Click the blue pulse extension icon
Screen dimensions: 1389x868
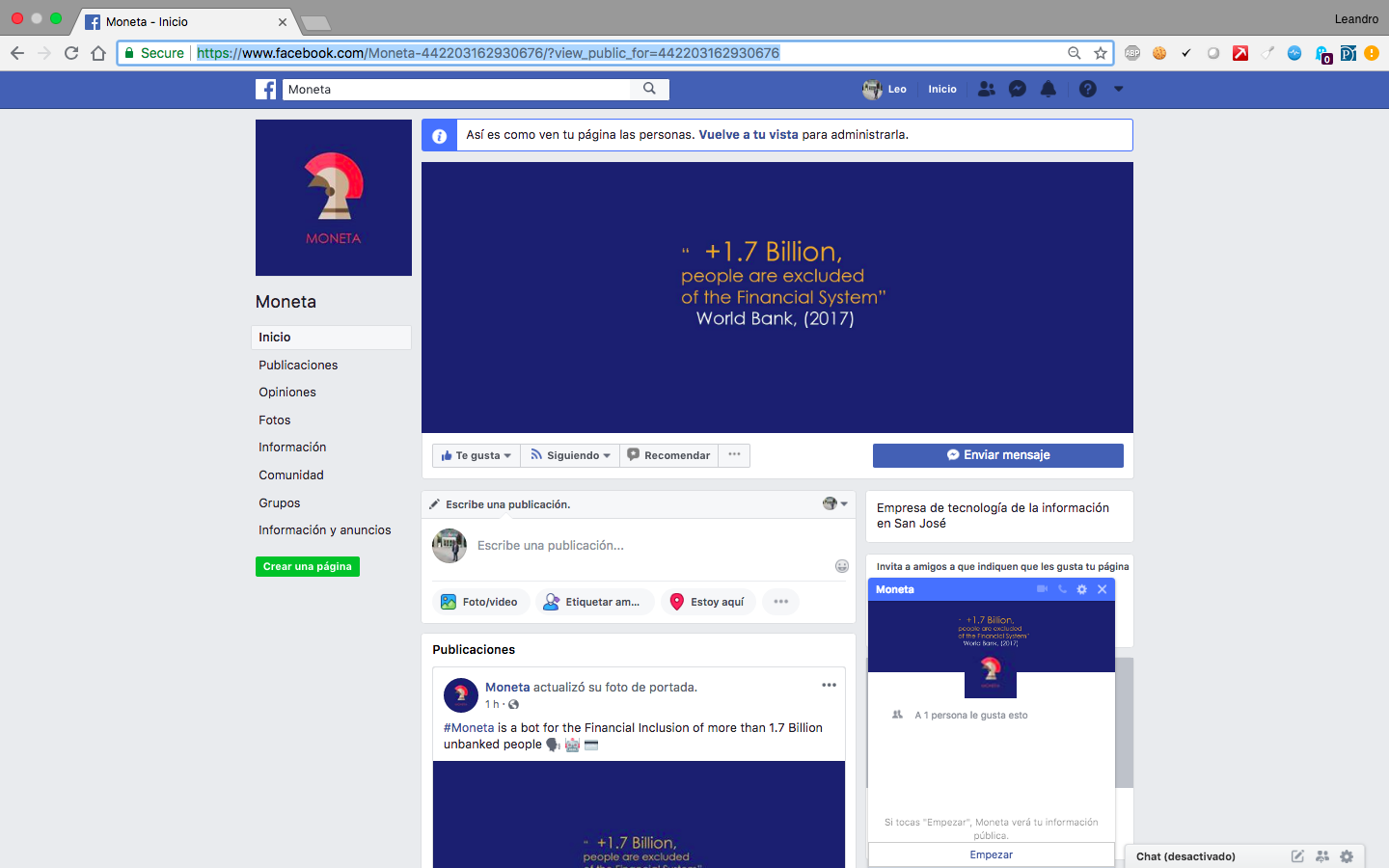(x=1294, y=53)
